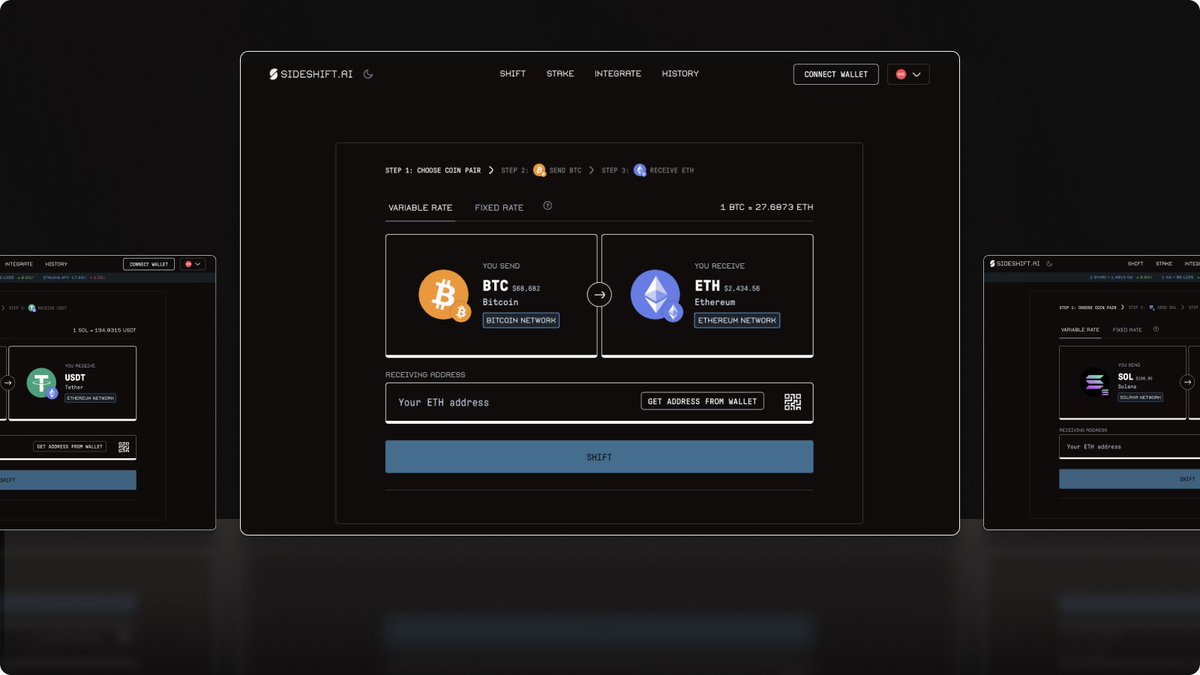Open the SHIFT menu in center window
This screenshot has width=1200, height=675.
click(x=513, y=74)
